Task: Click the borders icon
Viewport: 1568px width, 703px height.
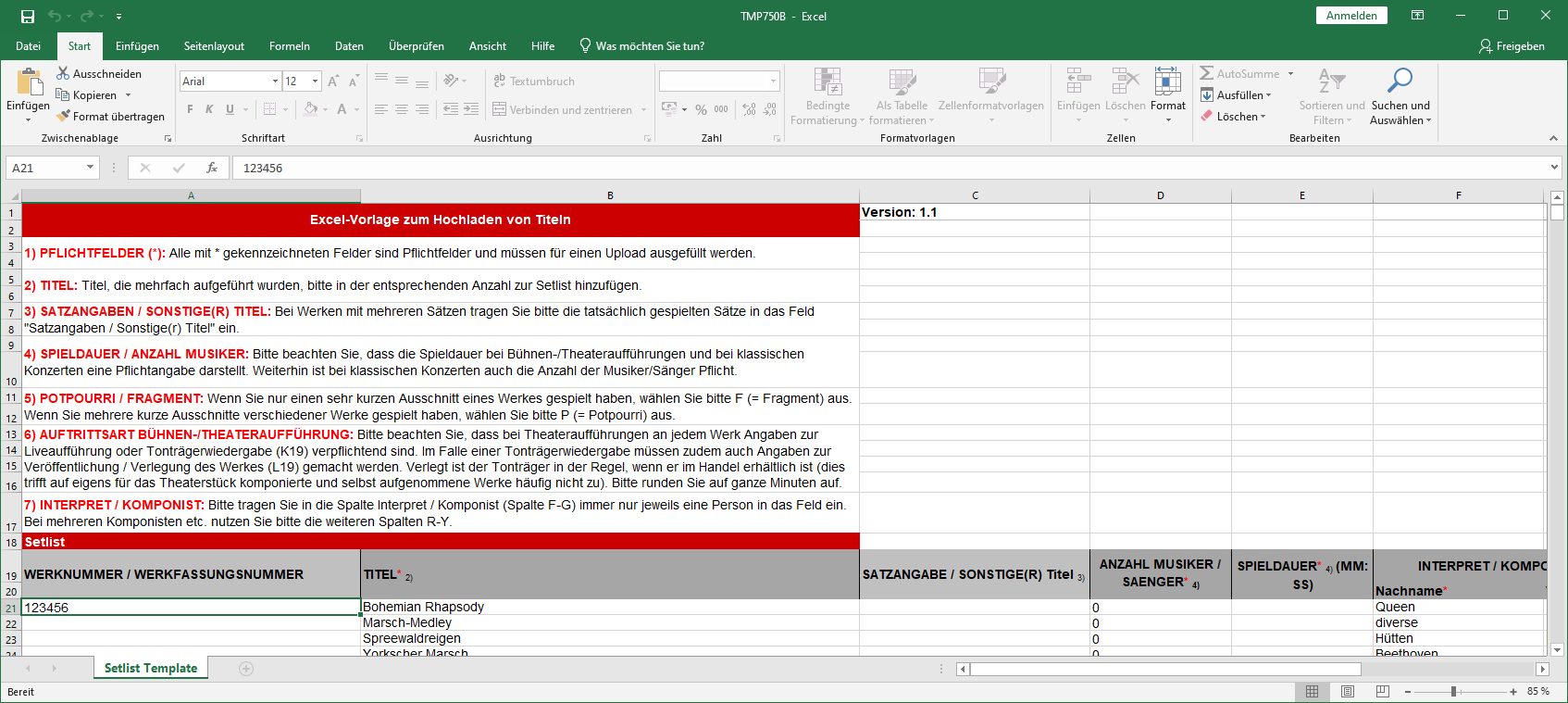Action: (x=269, y=109)
